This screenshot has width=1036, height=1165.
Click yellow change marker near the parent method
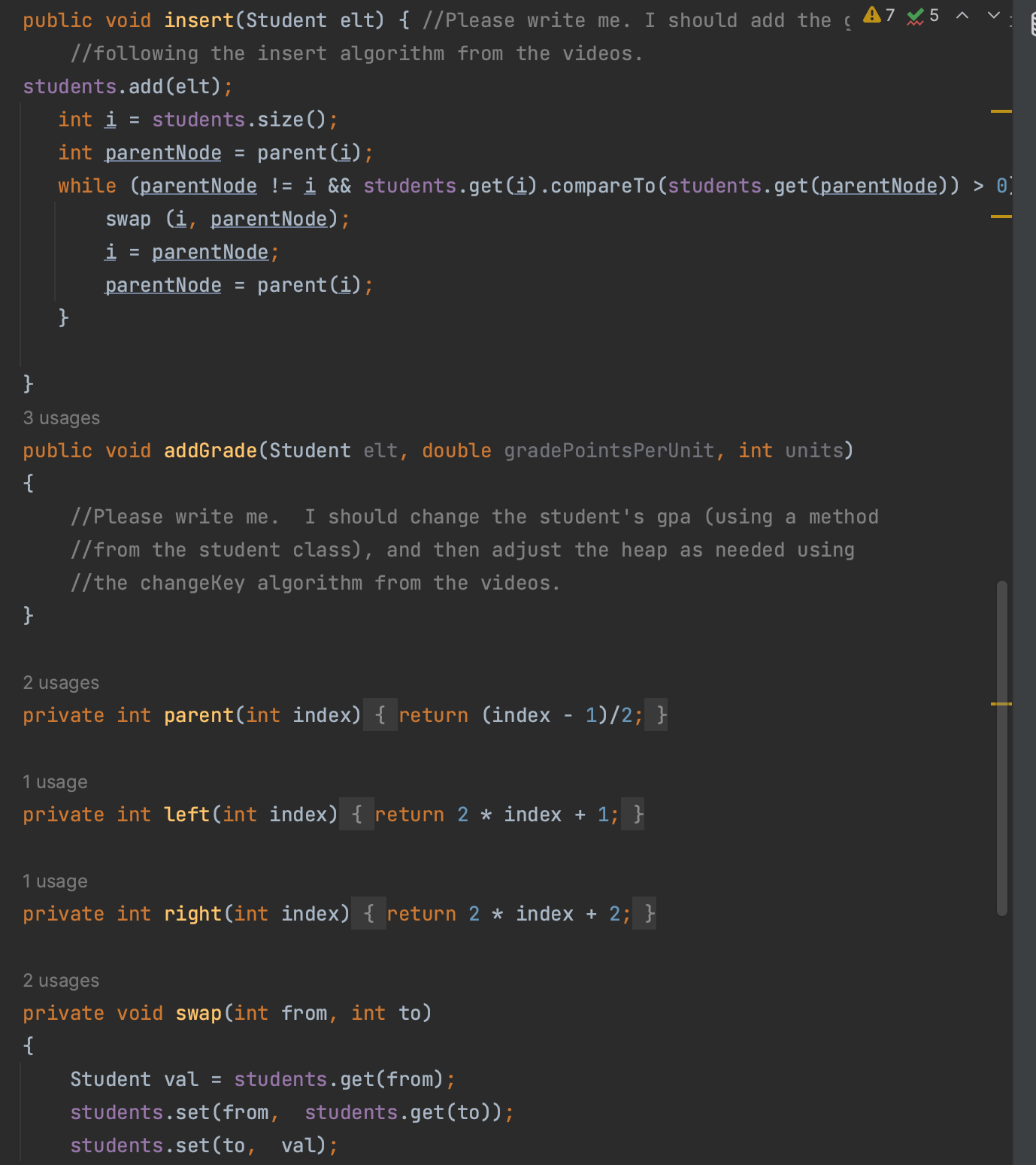pos(1001,704)
